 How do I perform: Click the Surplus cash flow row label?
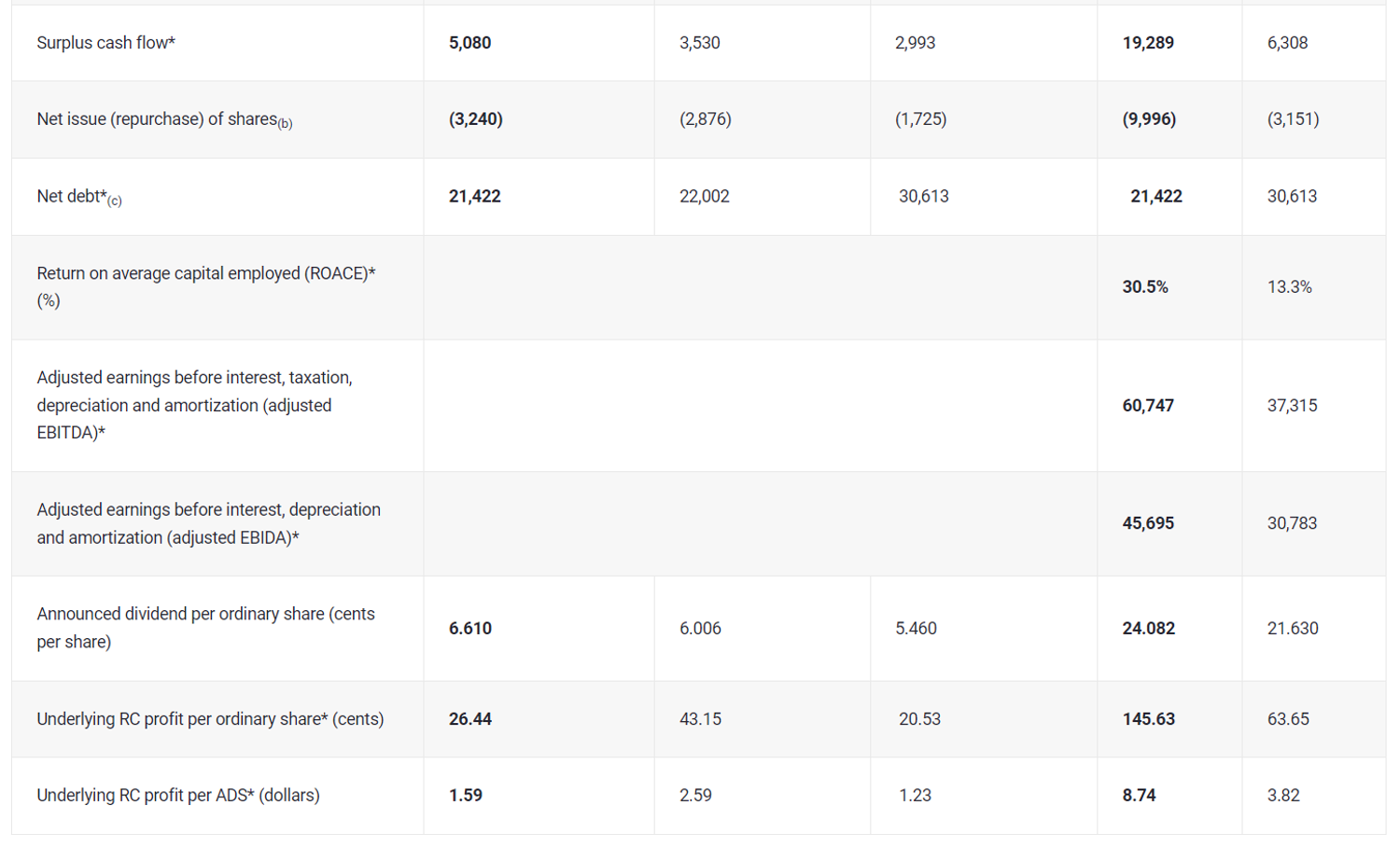point(106,43)
